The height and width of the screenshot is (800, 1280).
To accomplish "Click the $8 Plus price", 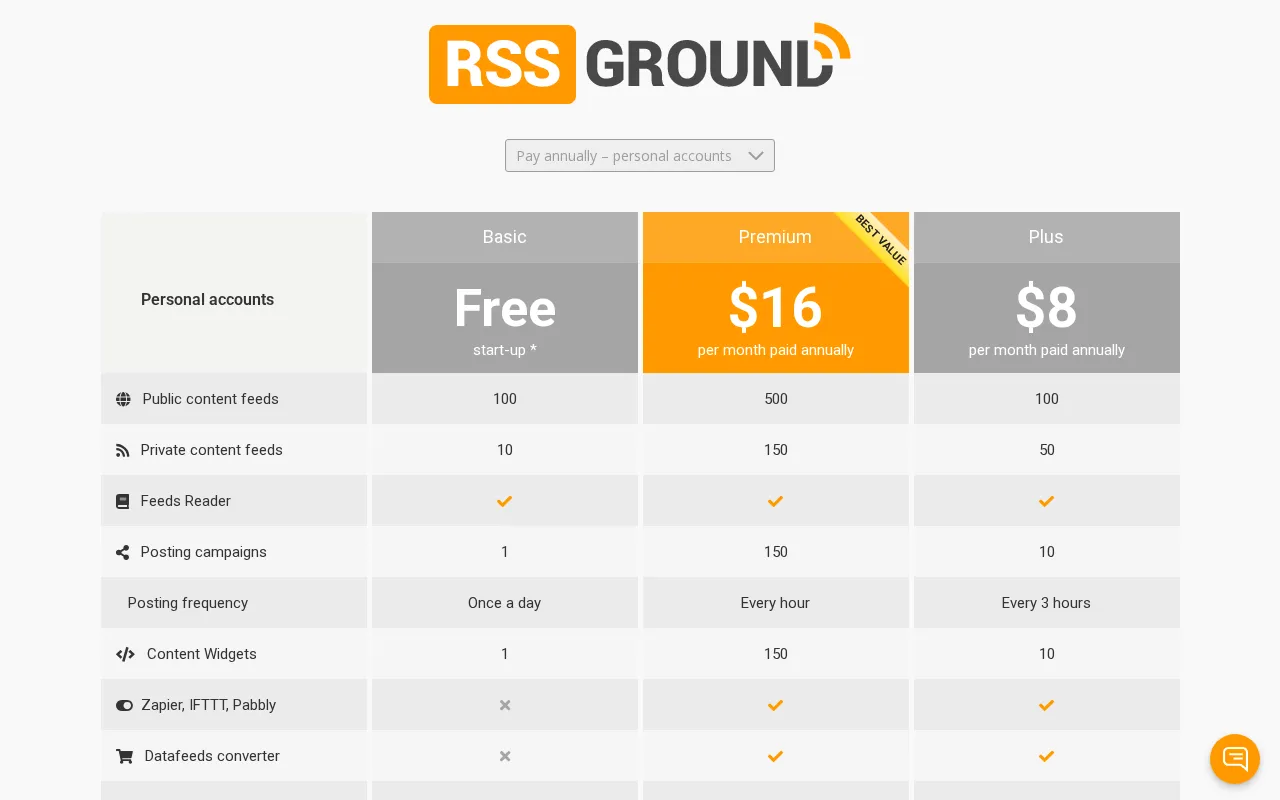I will click(1047, 308).
